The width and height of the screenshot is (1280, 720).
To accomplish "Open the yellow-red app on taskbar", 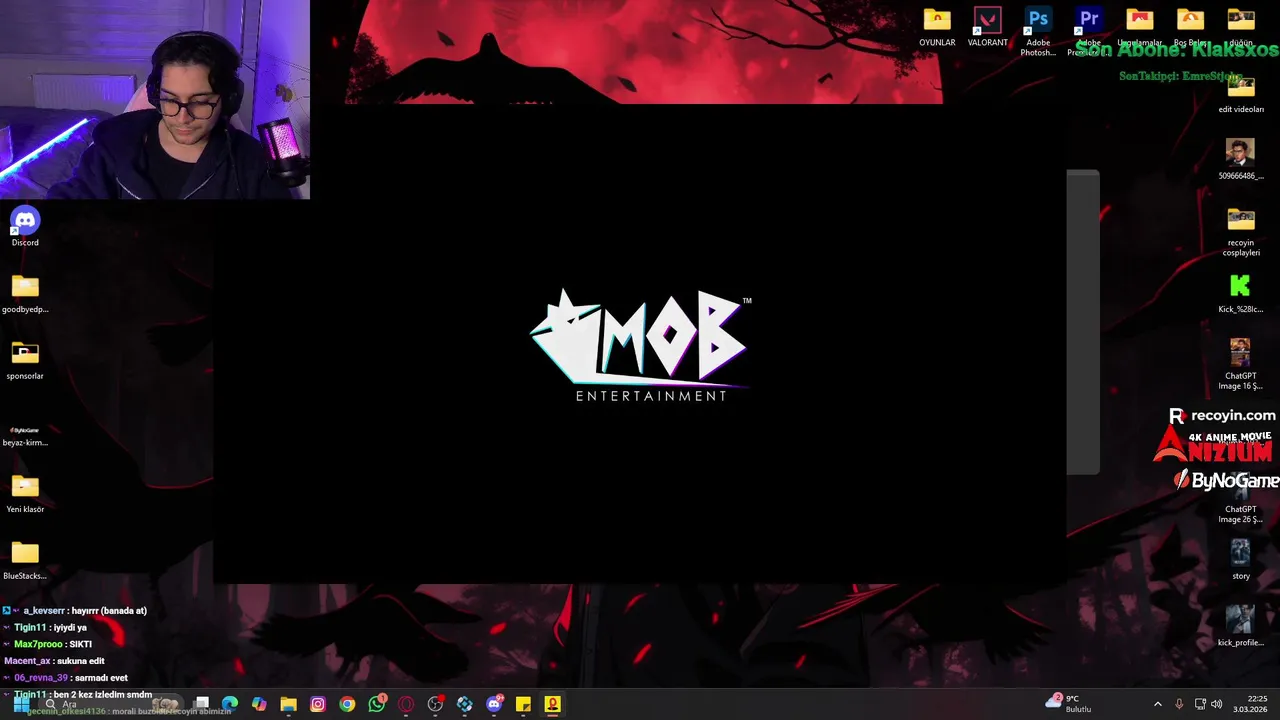I will [553, 704].
